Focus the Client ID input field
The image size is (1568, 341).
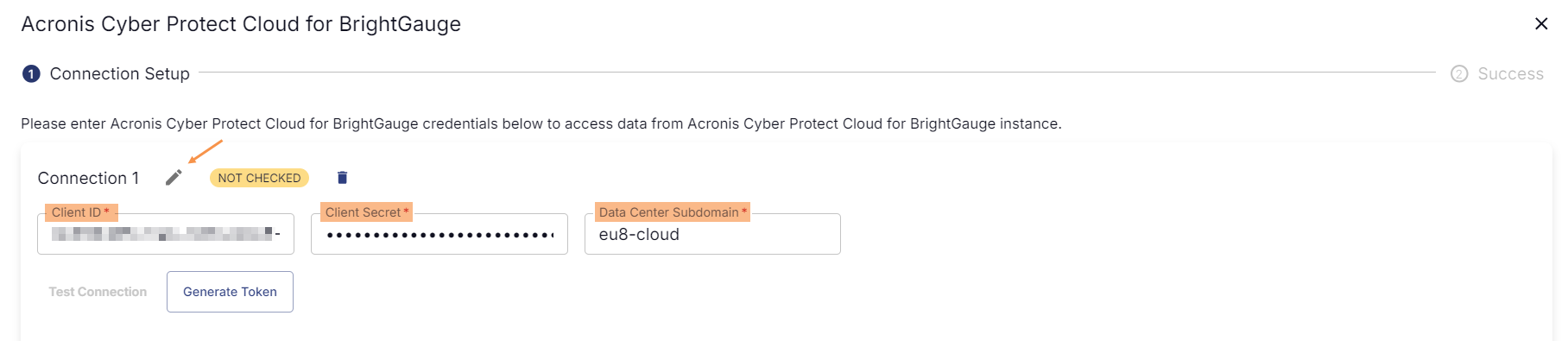pyautogui.click(x=166, y=234)
